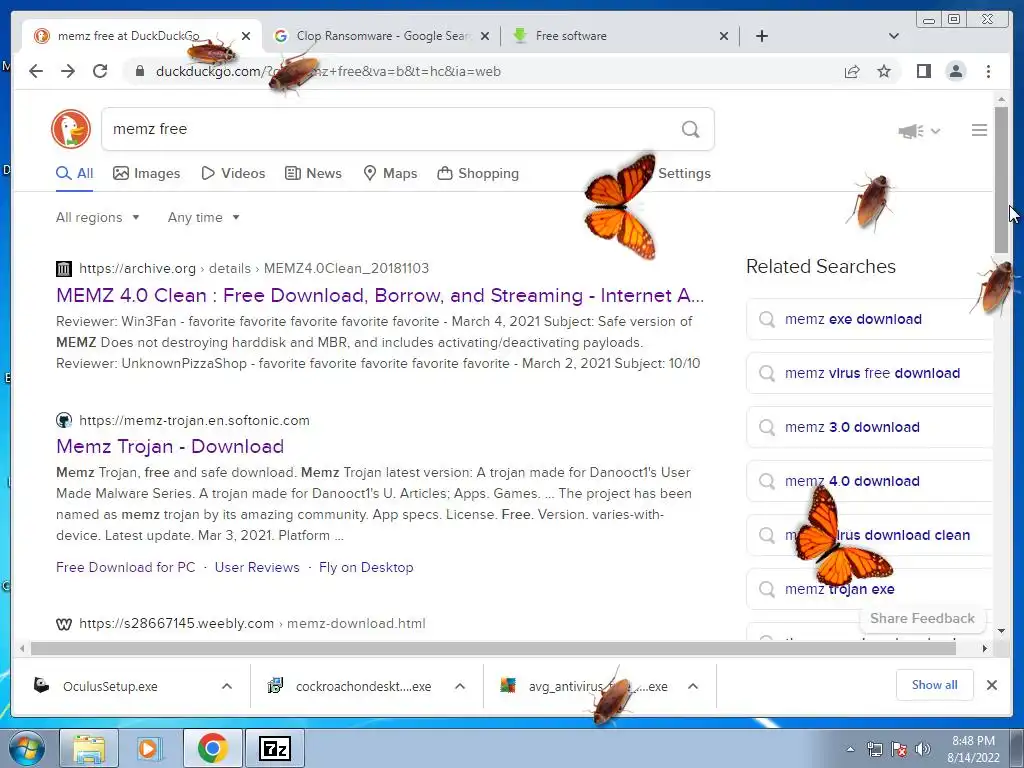
Task: Expand the Any time filter
Action: pos(203,217)
